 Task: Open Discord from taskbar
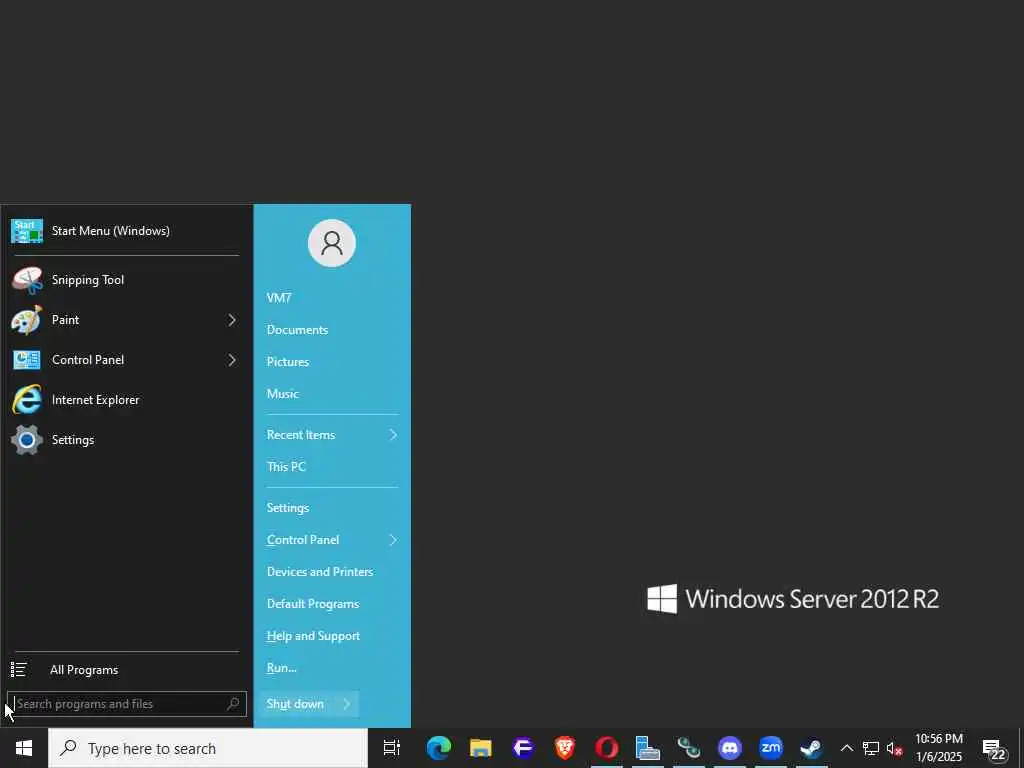click(x=729, y=748)
